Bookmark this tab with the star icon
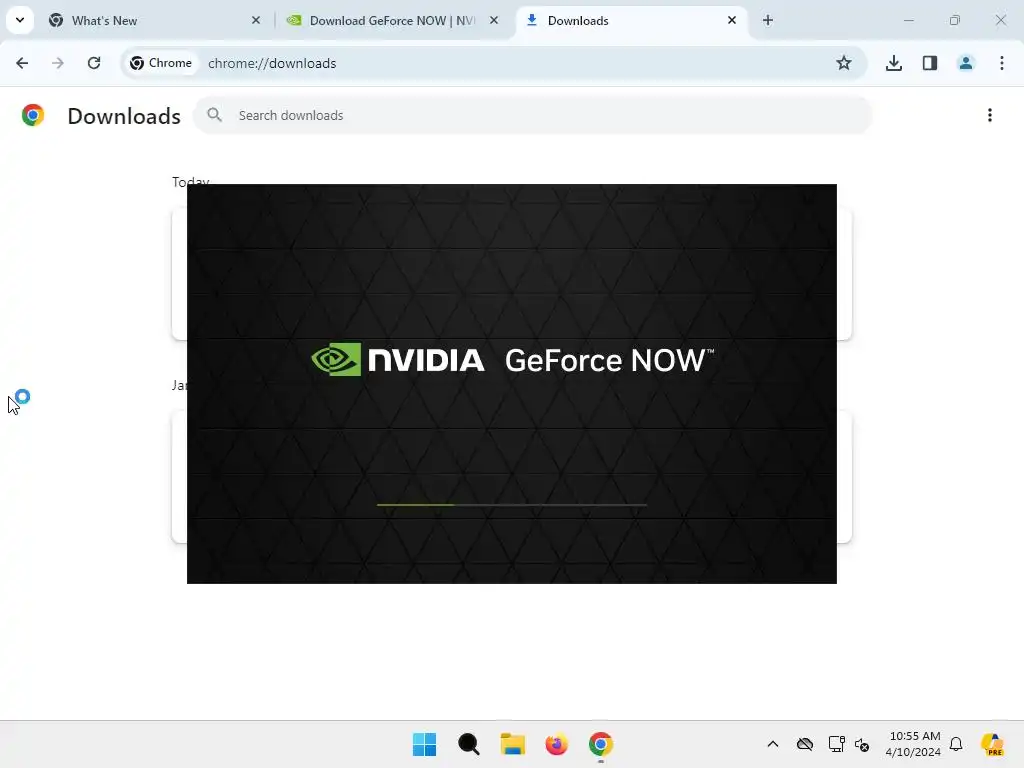 pos(844,63)
